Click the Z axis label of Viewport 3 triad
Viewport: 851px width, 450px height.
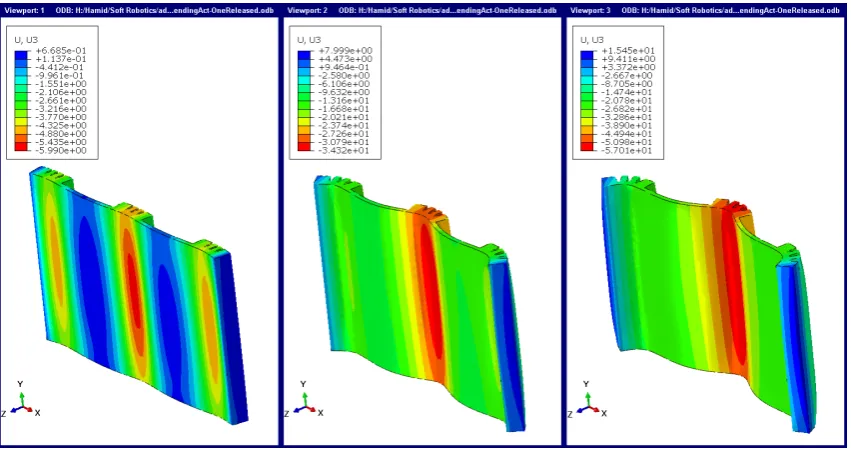(569, 414)
